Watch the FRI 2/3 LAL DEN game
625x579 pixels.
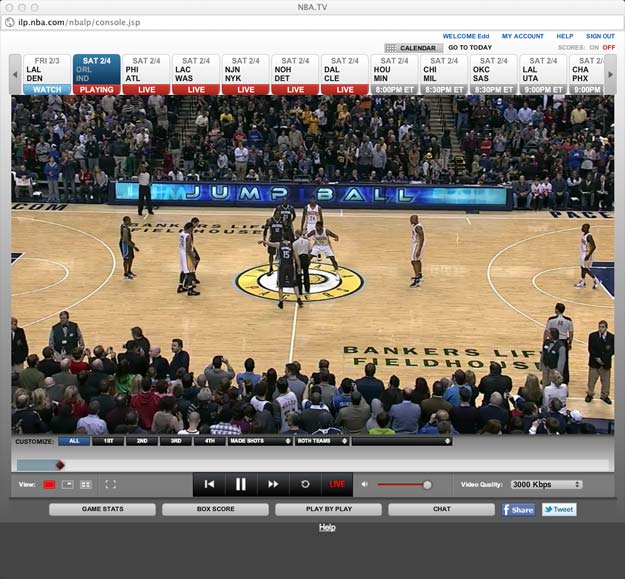47,75
